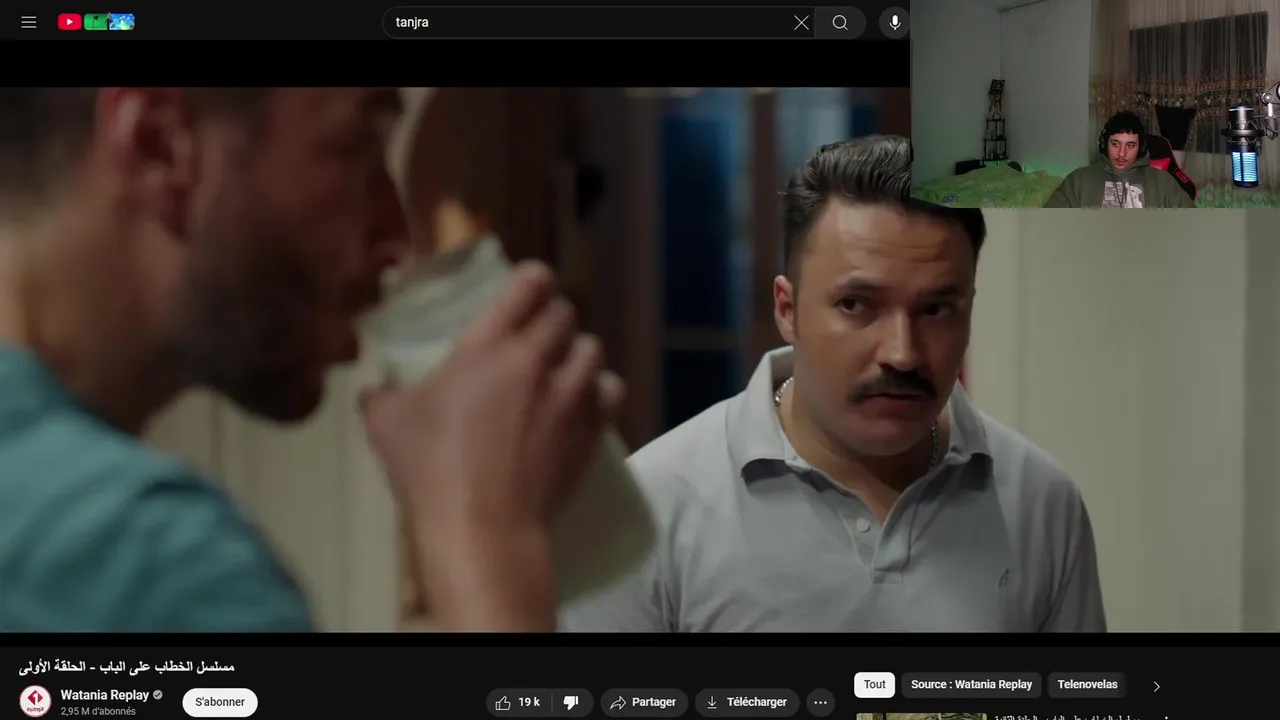Like the video with 19 k
Screen dimensions: 1280x720
pyautogui.click(x=518, y=702)
